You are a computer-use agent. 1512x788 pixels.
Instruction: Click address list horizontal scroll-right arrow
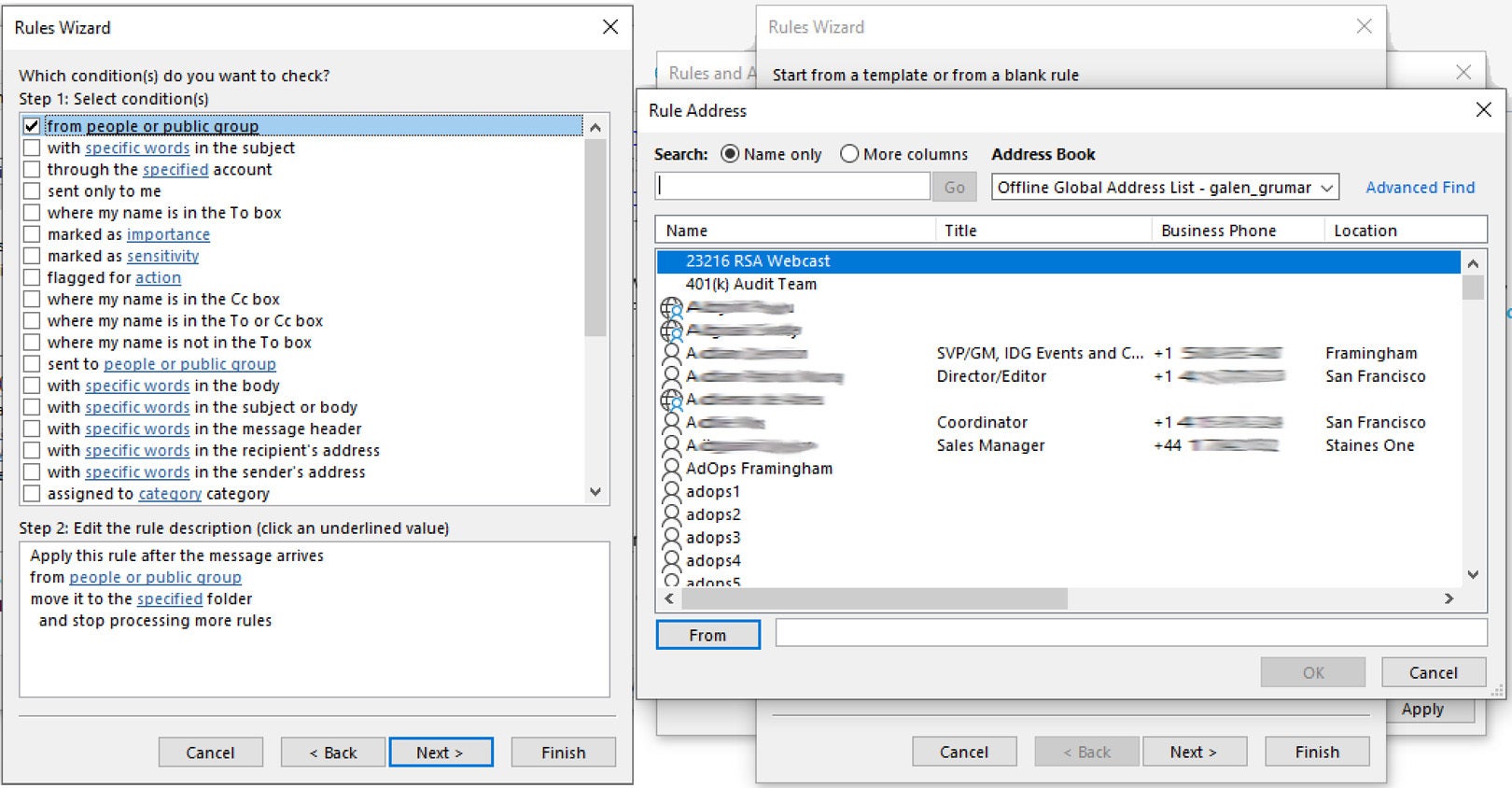point(1449,598)
